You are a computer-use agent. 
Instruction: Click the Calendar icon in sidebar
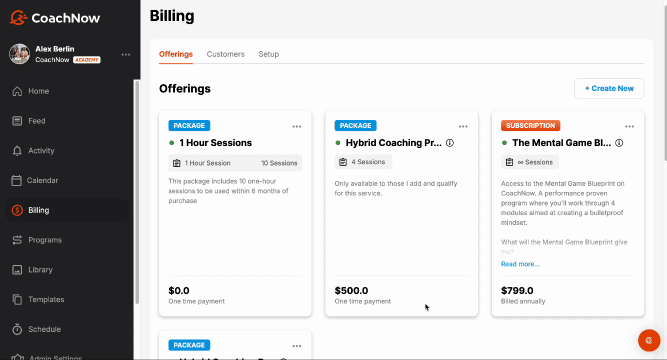point(16,180)
